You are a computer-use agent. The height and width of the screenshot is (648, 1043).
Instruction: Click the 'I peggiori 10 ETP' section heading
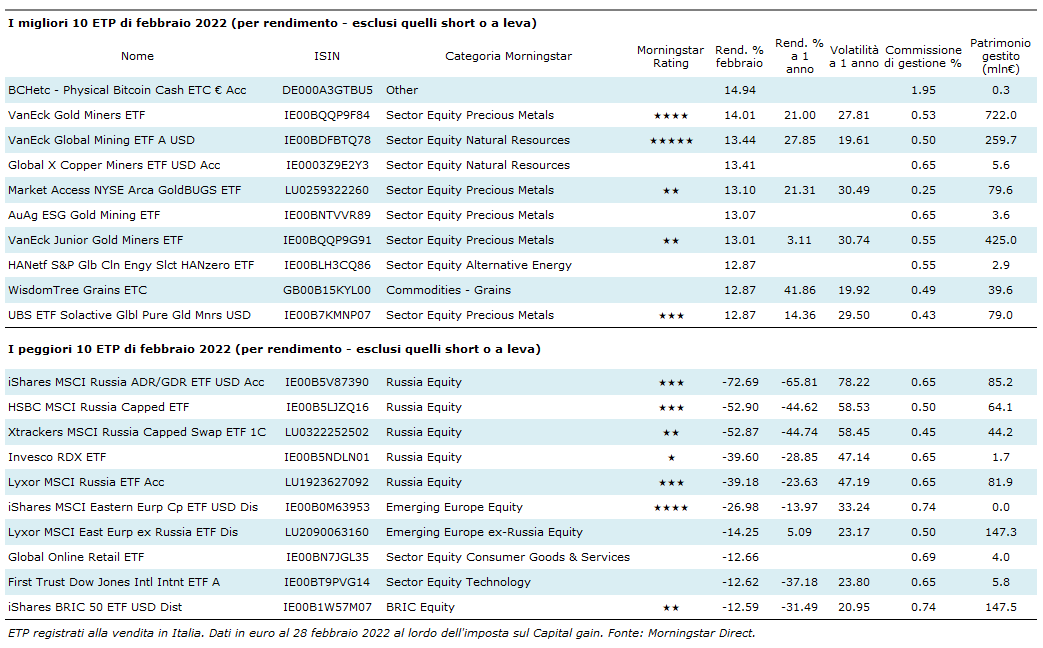click(273, 349)
